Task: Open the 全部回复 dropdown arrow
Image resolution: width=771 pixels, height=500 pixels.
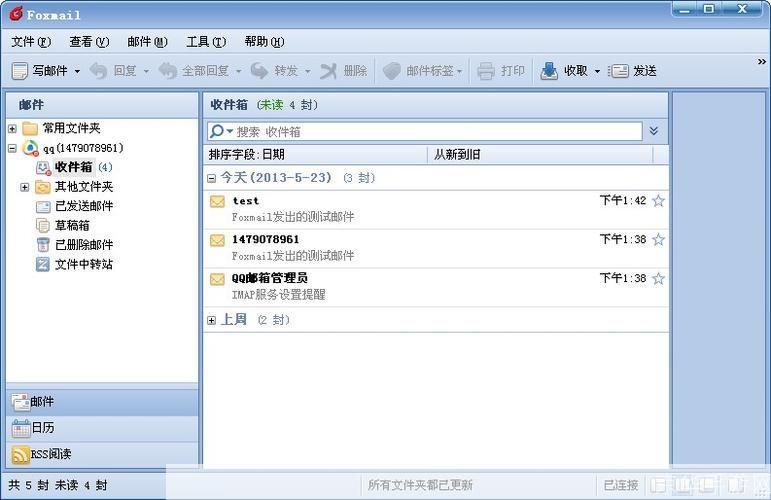Action: coord(238,71)
